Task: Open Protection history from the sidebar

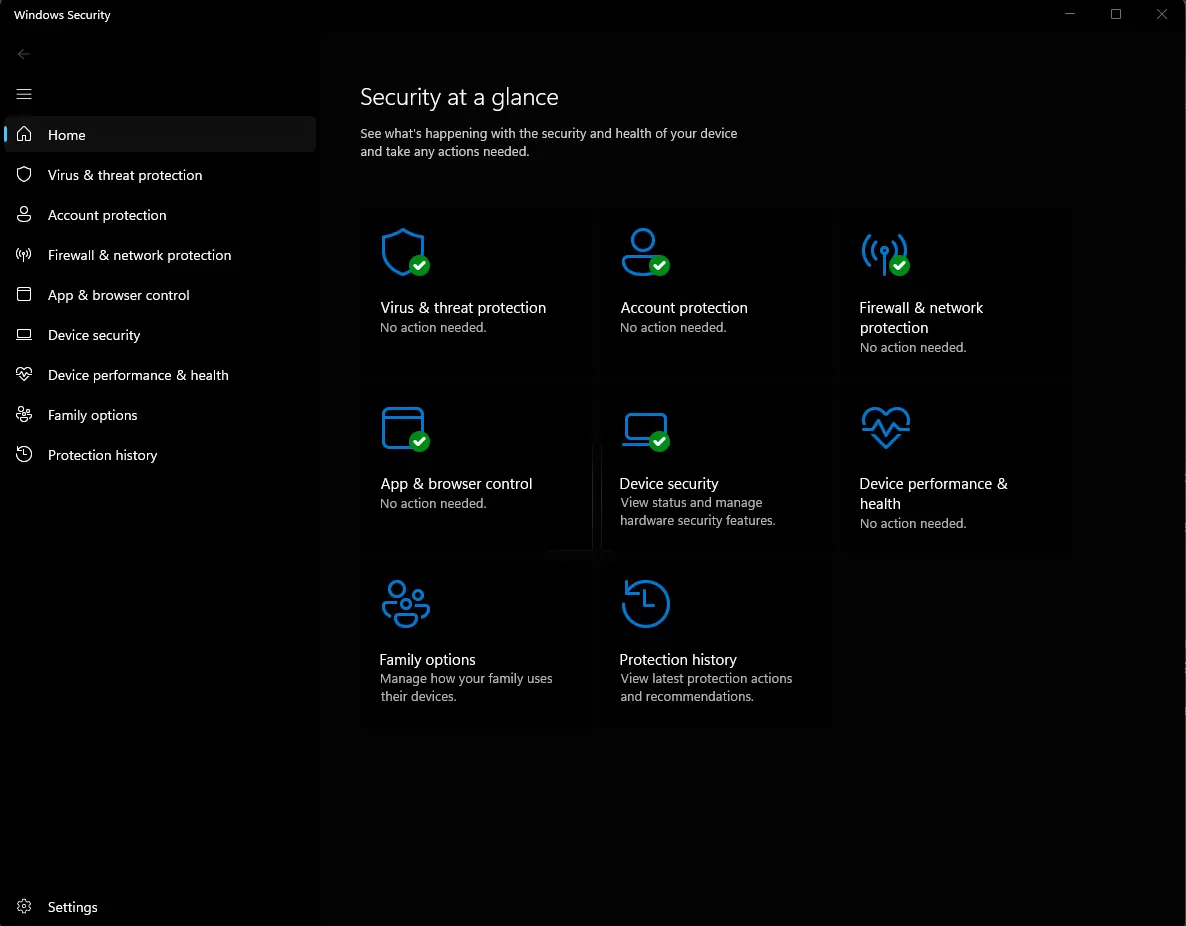Action: (160, 455)
